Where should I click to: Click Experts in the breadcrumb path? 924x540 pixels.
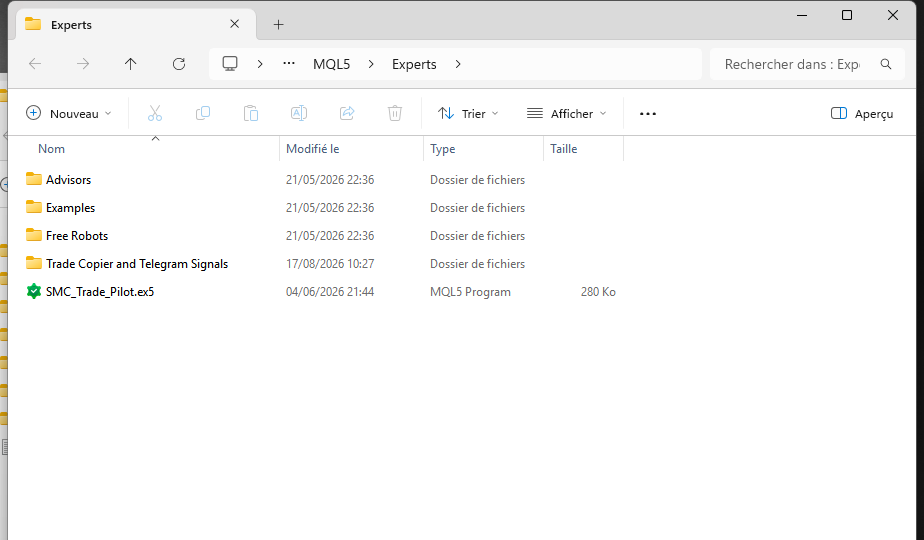point(414,64)
